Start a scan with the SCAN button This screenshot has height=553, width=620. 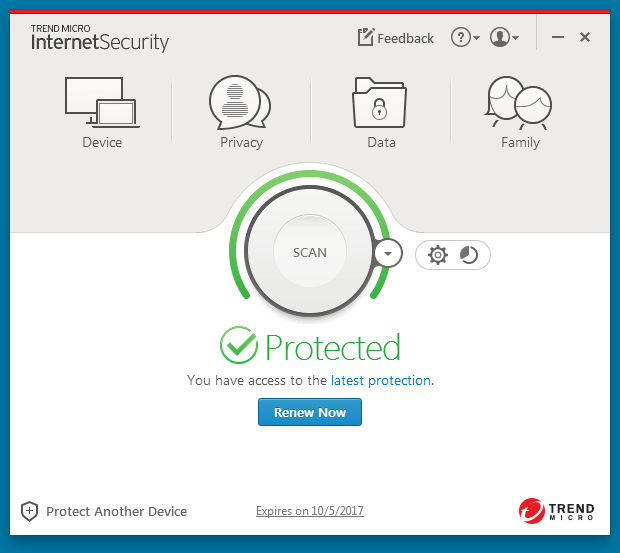[309, 252]
